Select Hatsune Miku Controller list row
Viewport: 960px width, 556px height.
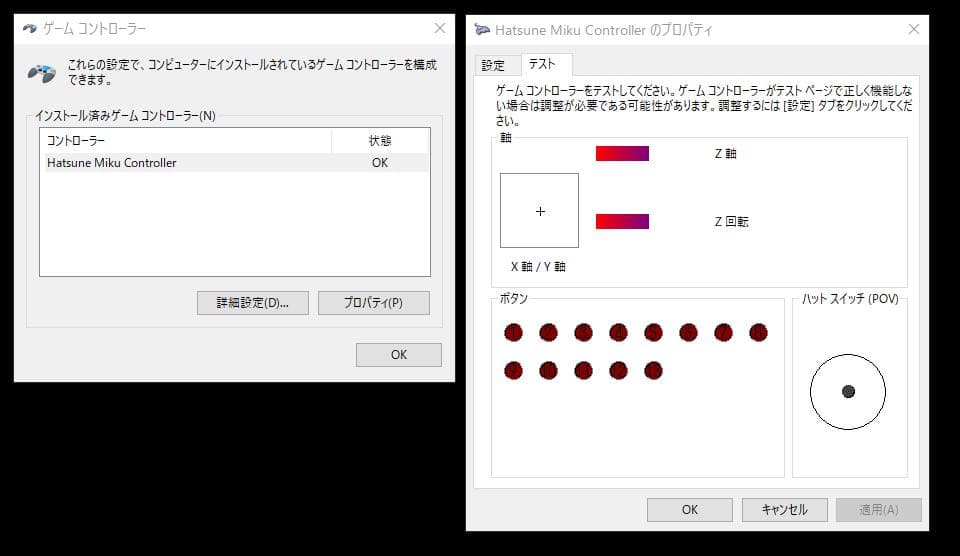point(237,163)
